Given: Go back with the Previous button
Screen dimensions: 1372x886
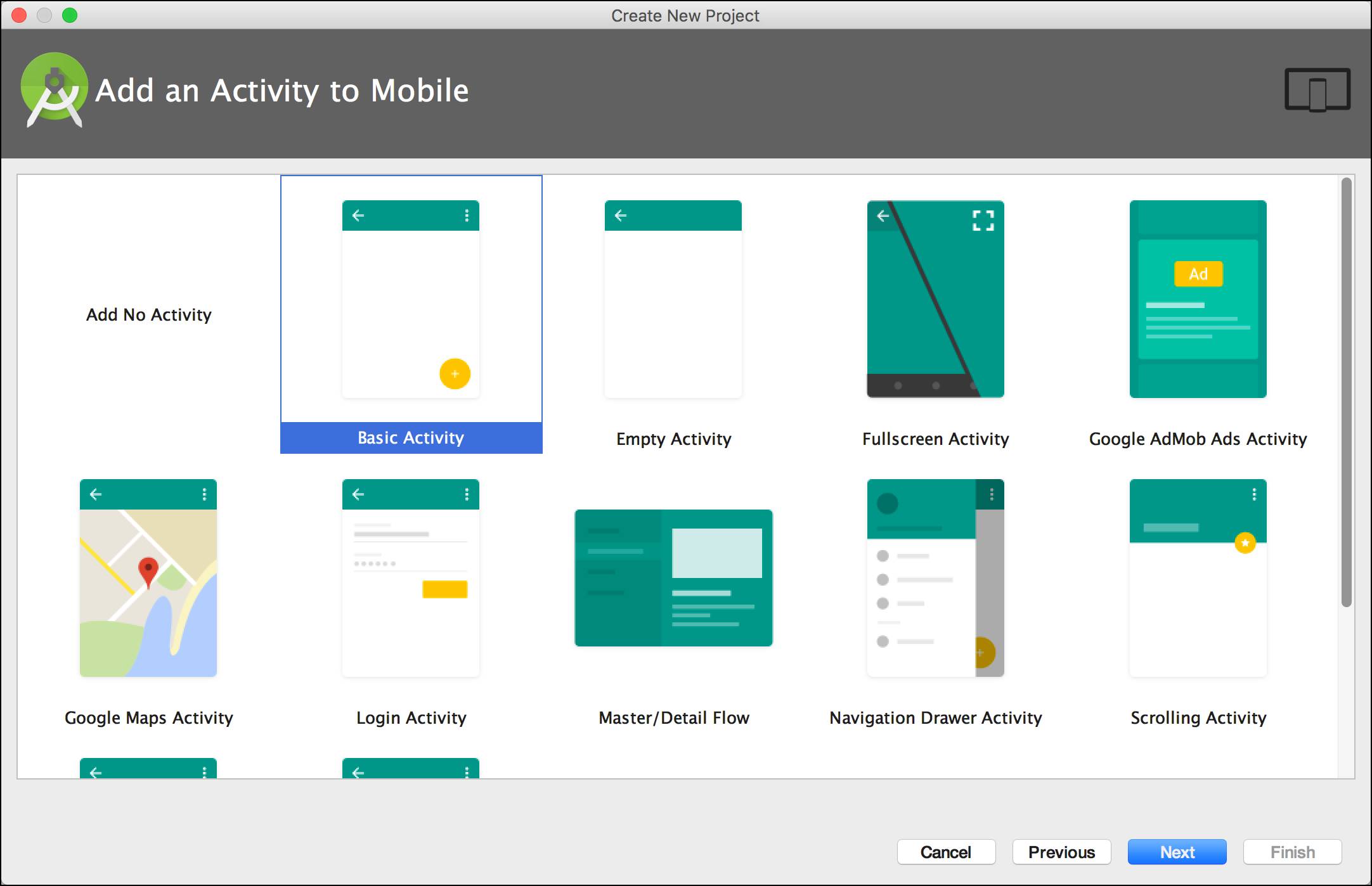Looking at the screenshot, I should pyautogui.click(x=1061, y=852).
